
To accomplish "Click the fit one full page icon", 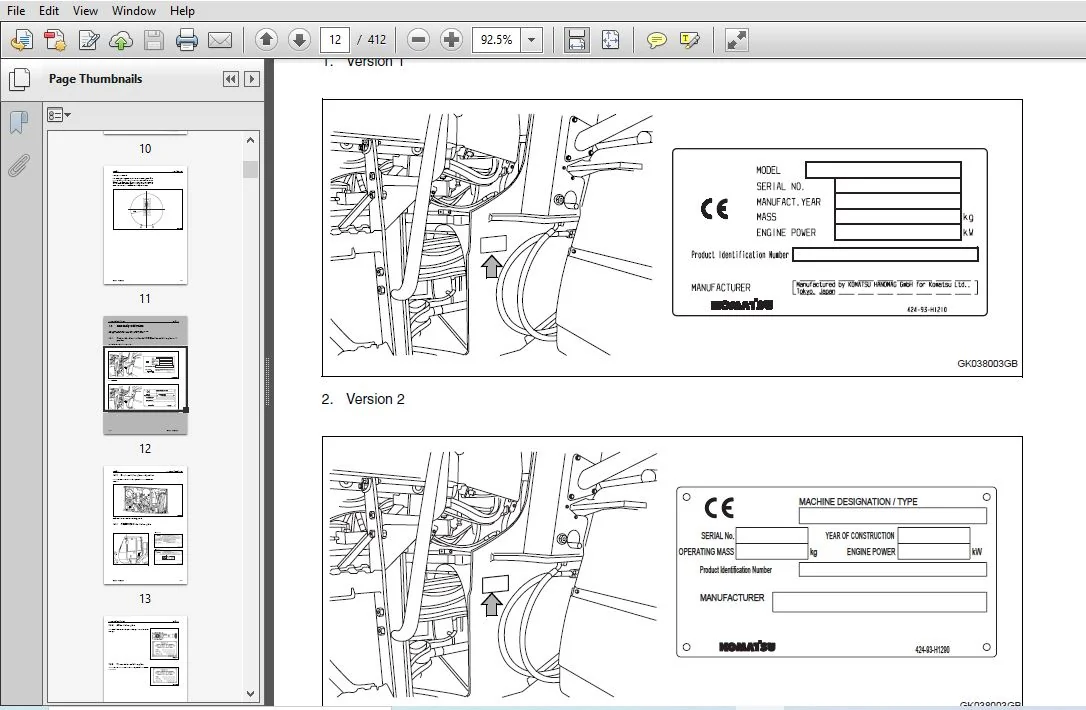I will [610, 40].
